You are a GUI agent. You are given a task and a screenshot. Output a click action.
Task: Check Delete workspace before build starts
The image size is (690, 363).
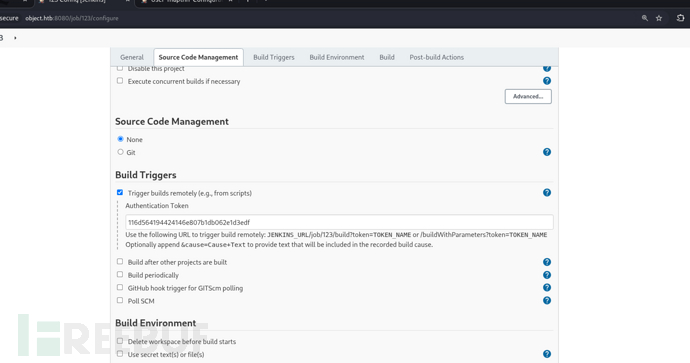(x=120, y=341)
